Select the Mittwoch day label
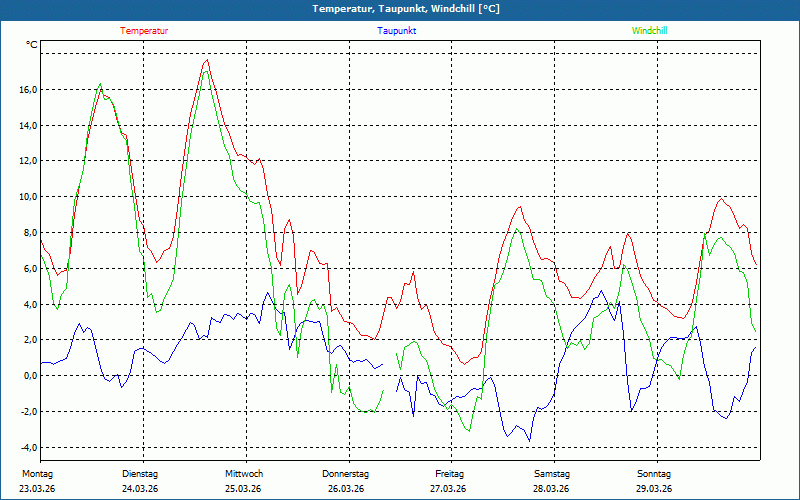This screenshot has height=500, width=800. pyautogui.click(x=244, y=473)
